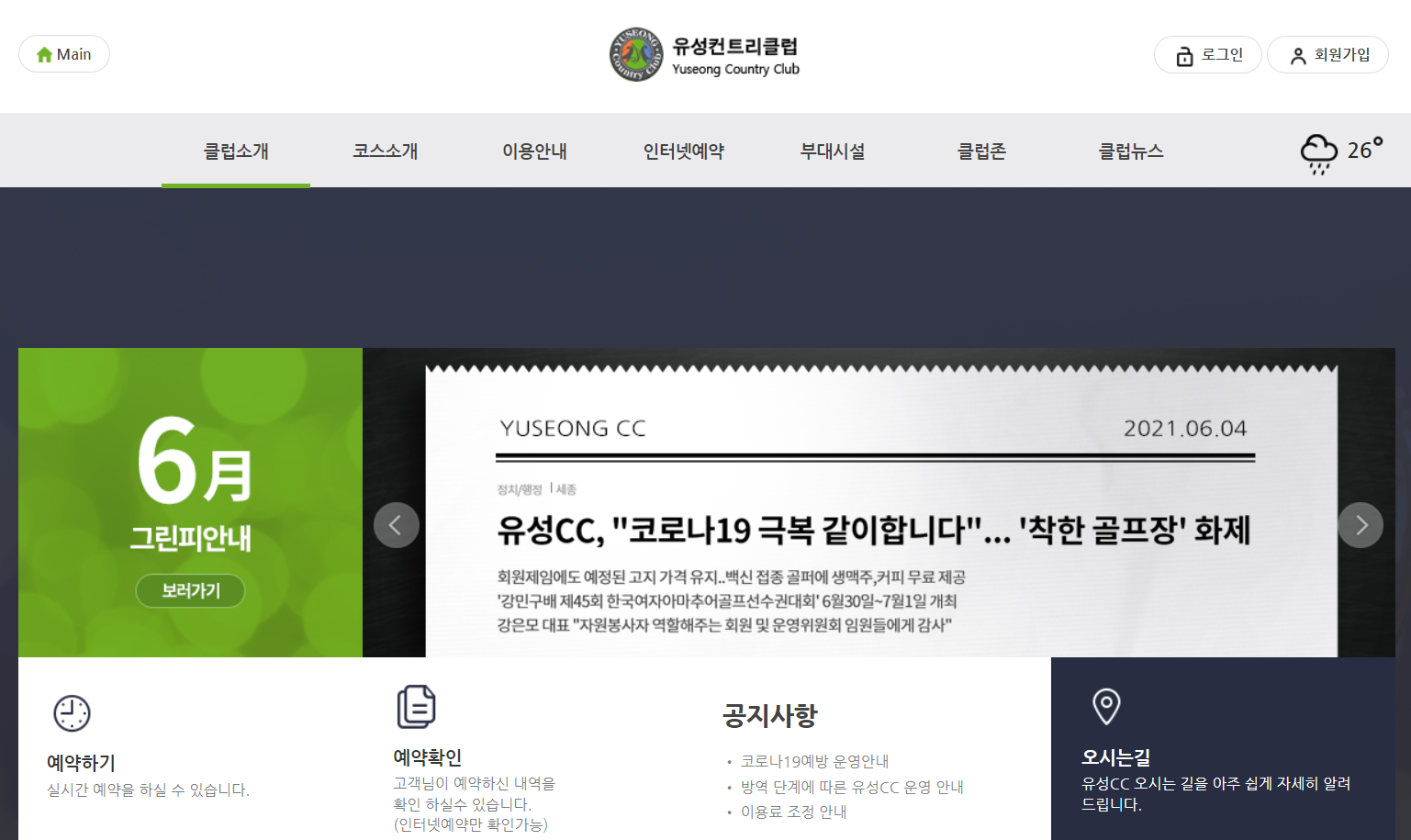Click the 로그인 button
Viewport: 1411px width, 840px height.
[1208, 55]
